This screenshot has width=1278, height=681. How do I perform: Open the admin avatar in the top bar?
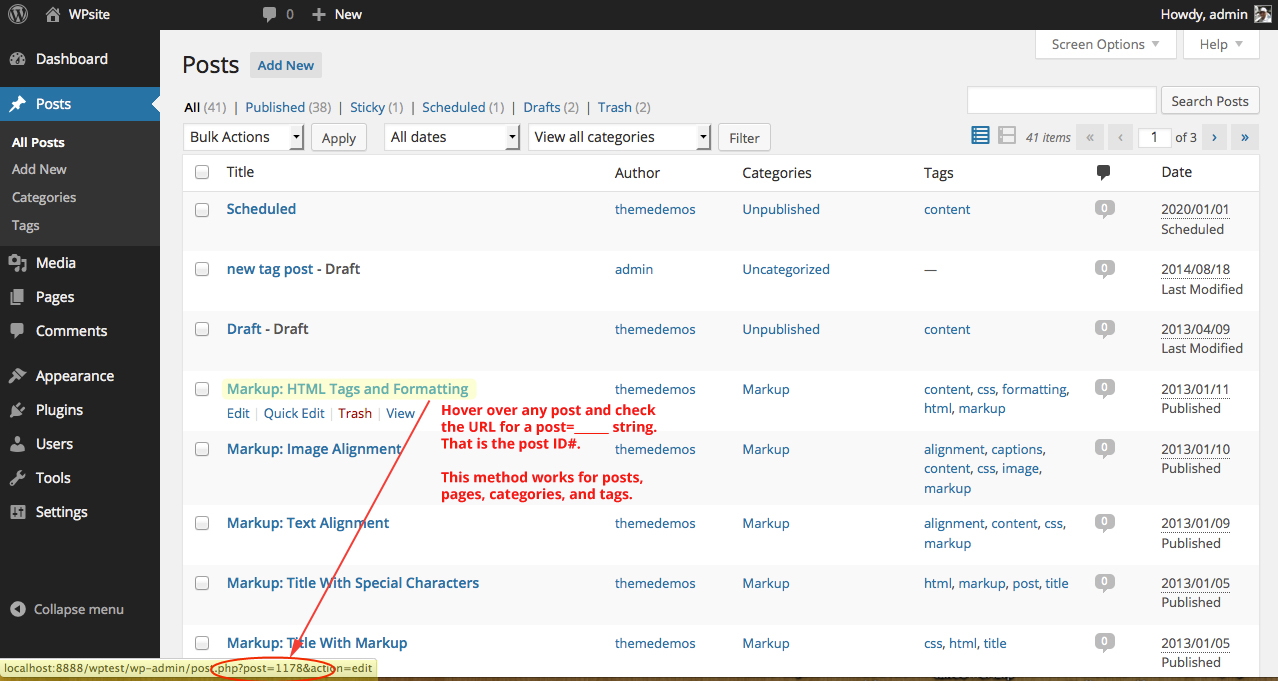click(1263, 14)
